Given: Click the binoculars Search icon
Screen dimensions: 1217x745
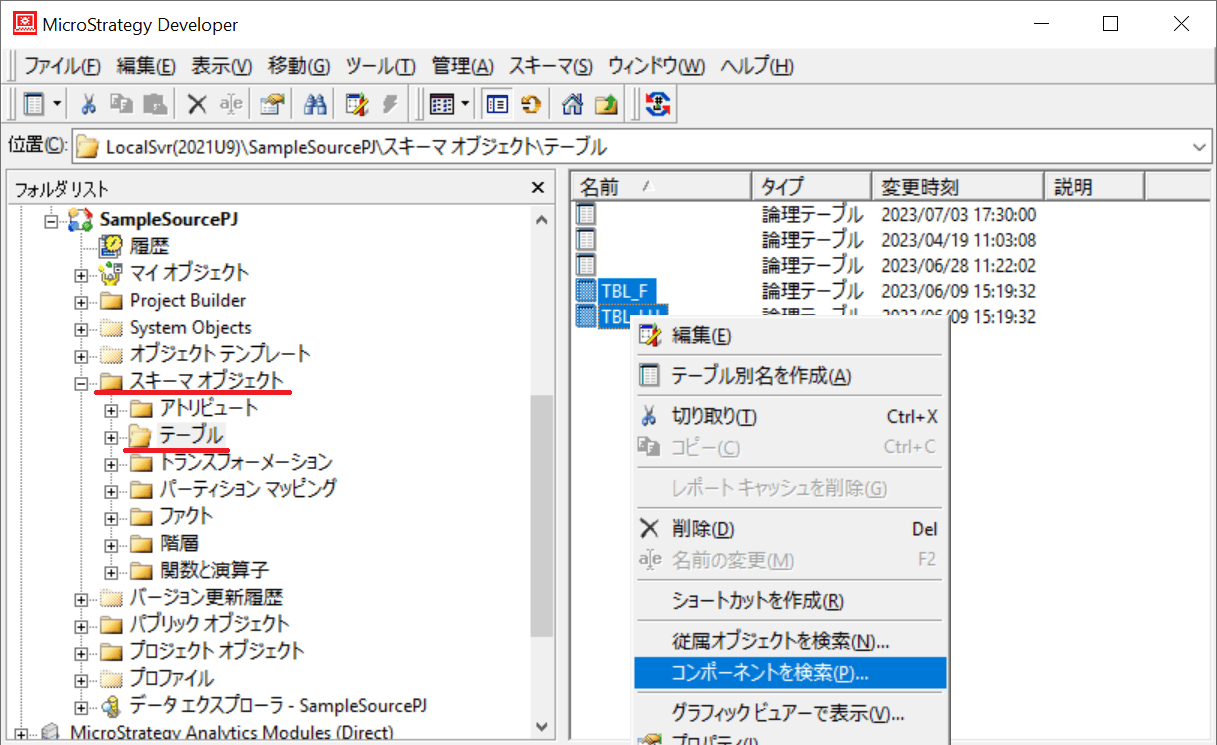Looking at the screenshot, I should pyautogui.click(x=316, y=104).
